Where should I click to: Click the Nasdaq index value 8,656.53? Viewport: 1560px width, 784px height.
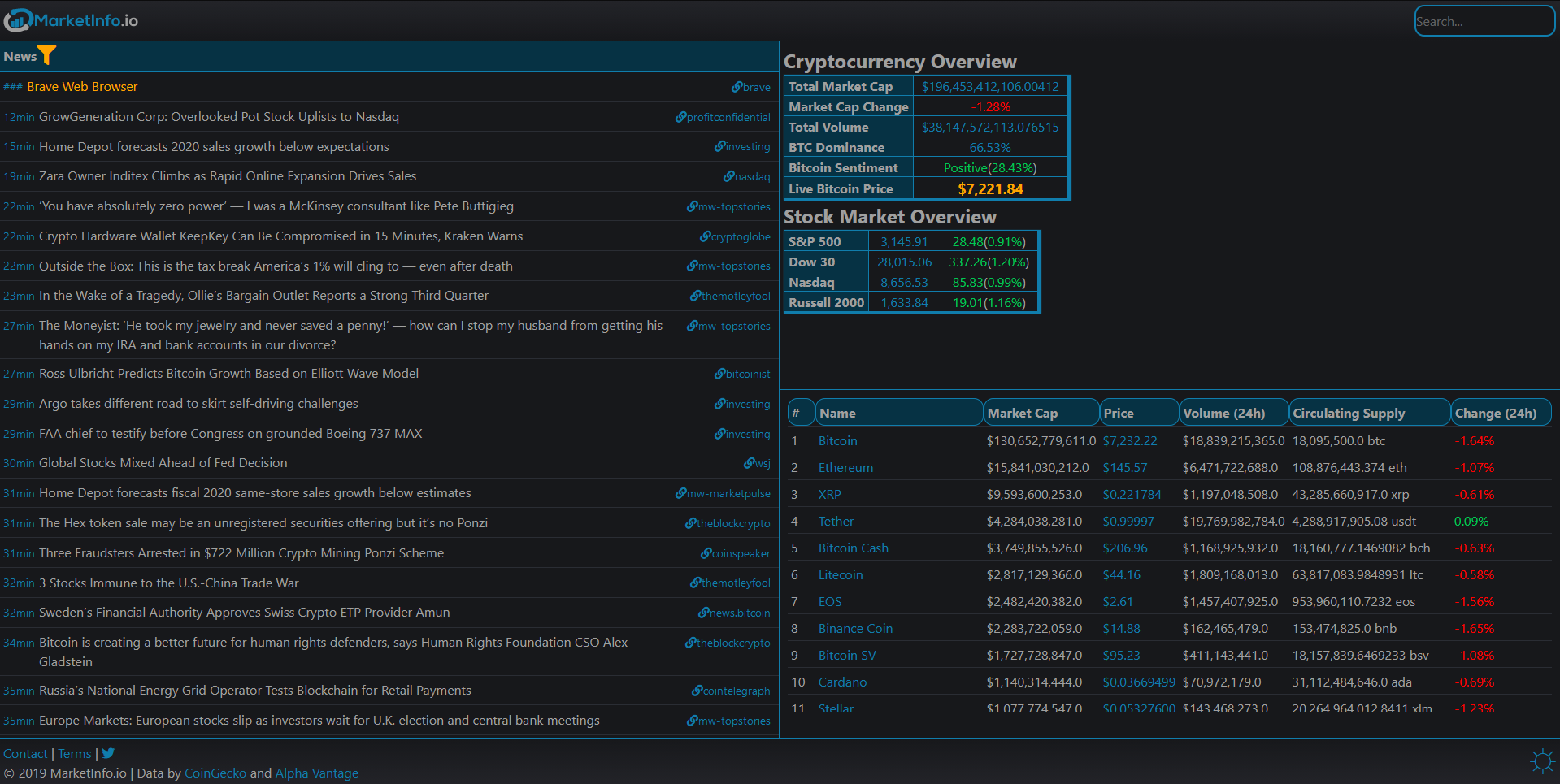pos(904,282)
